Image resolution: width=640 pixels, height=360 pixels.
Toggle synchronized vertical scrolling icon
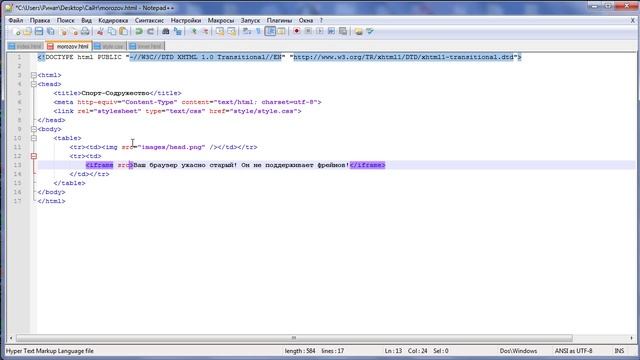(220, 31)
